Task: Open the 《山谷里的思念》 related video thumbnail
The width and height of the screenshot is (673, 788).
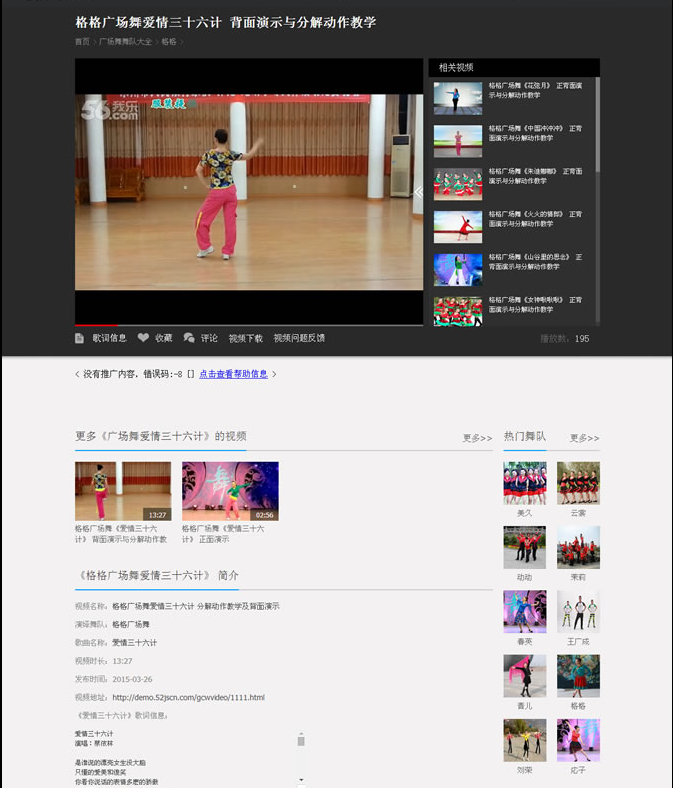Action: pos(458,270)
